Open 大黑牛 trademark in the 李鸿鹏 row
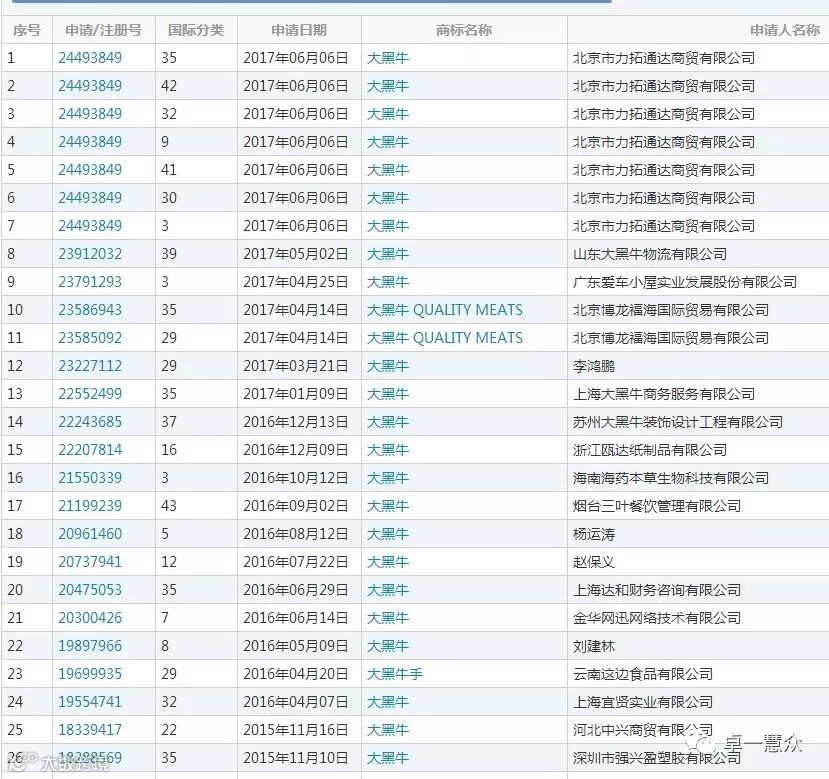 (x=388, y=366)
